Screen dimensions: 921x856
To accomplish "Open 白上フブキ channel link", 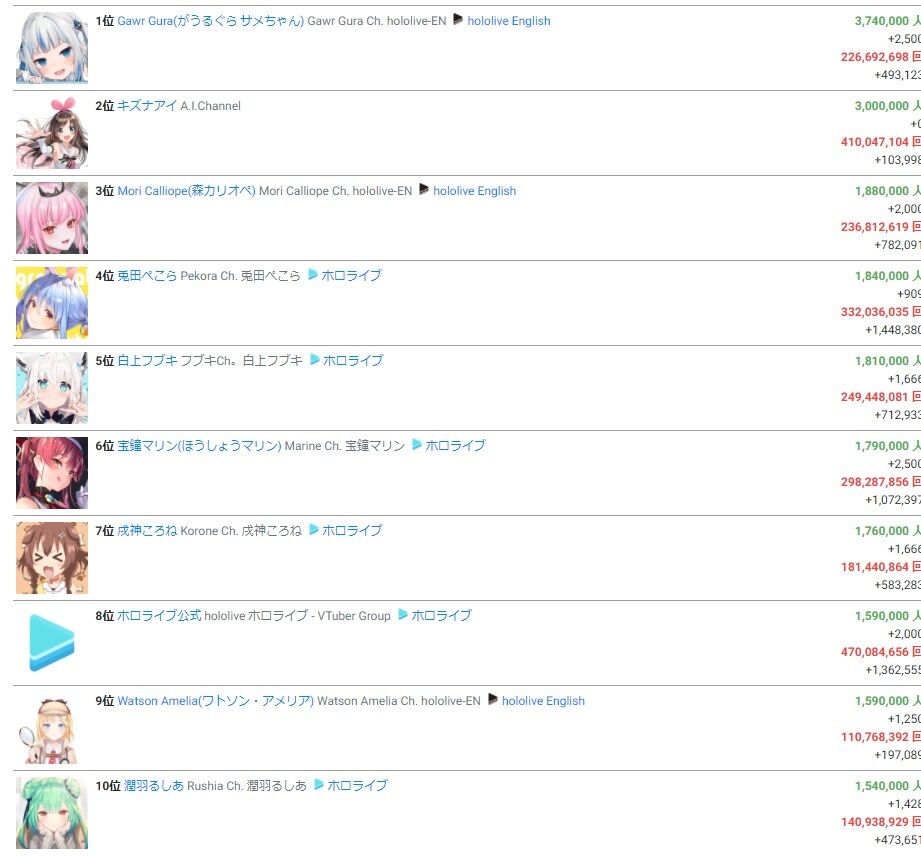I will pyautogui.click(x=147, y=360).
